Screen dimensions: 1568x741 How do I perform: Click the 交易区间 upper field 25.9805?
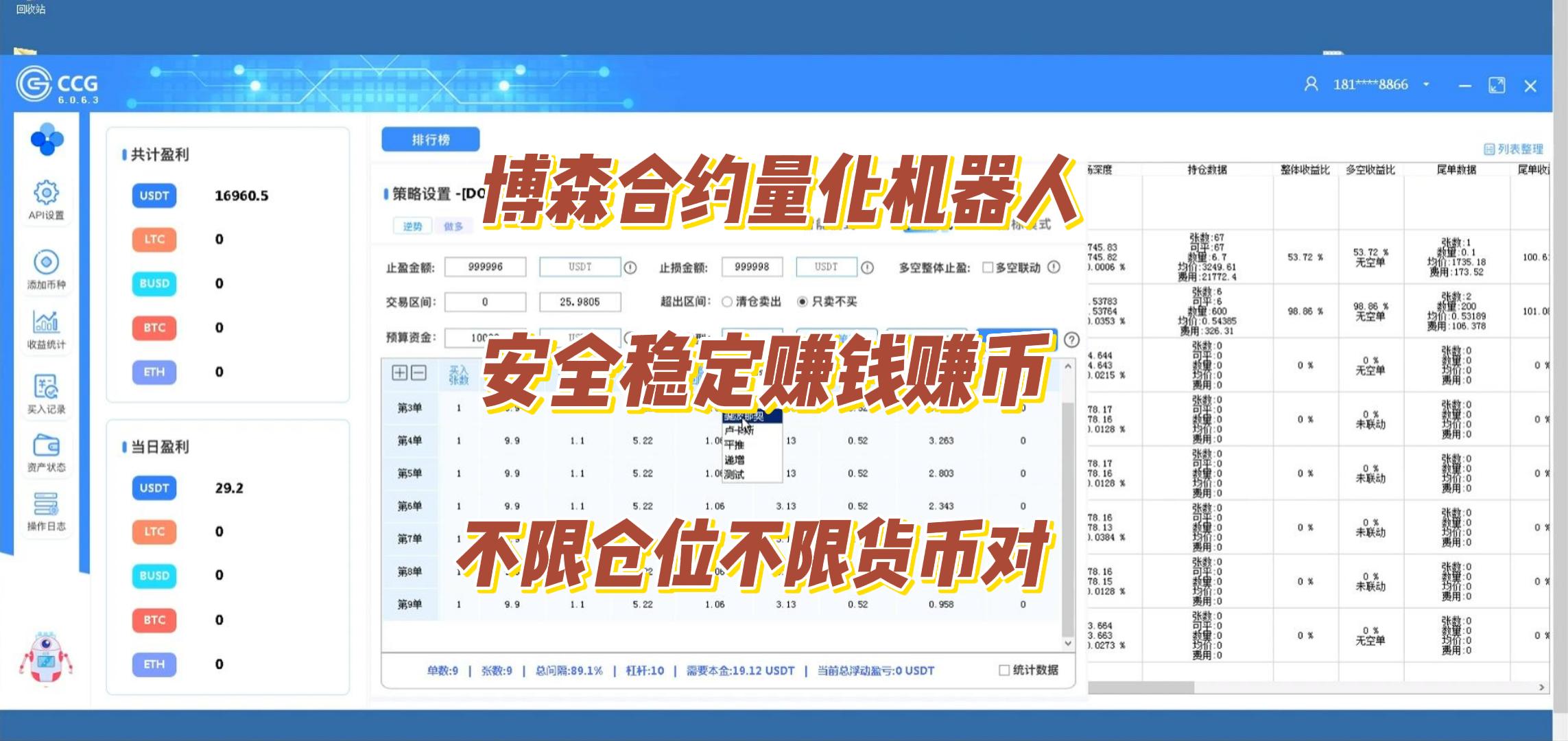(580, 302)
